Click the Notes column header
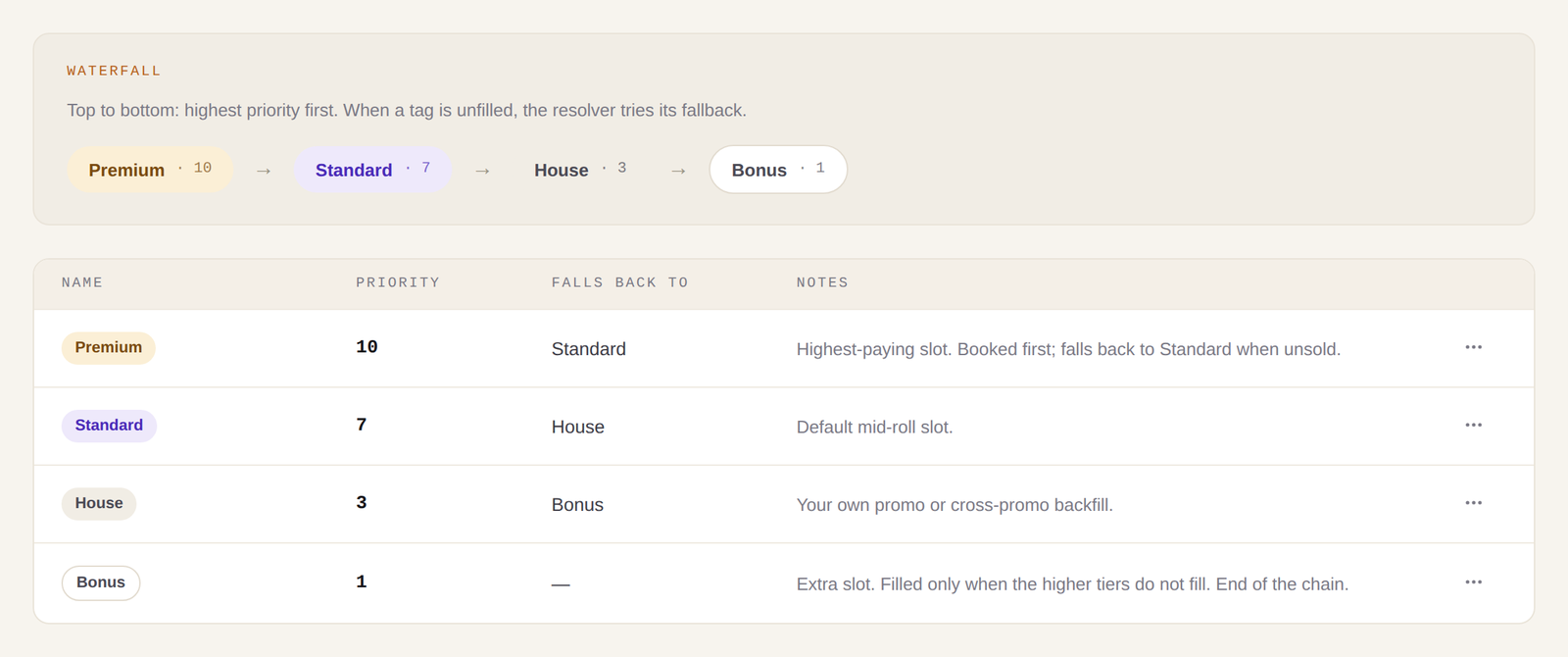 point(822,282)
